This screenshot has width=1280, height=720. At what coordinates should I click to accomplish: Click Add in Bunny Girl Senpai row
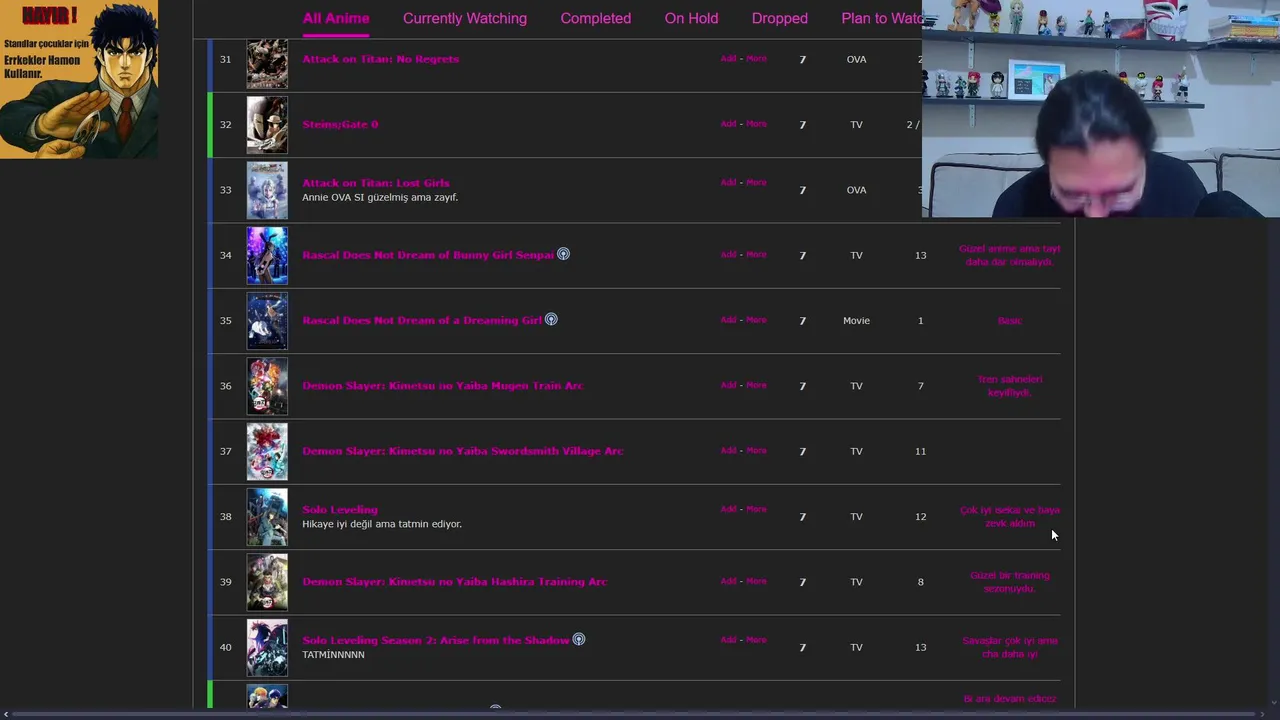(728, 255)
